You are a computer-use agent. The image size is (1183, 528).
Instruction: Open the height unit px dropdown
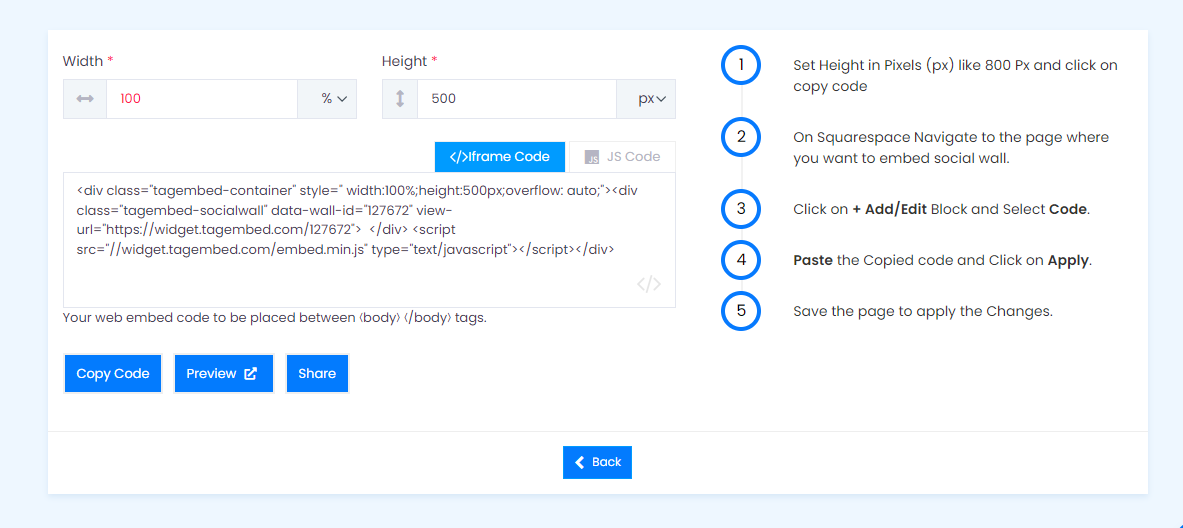(x=646, y=99)
